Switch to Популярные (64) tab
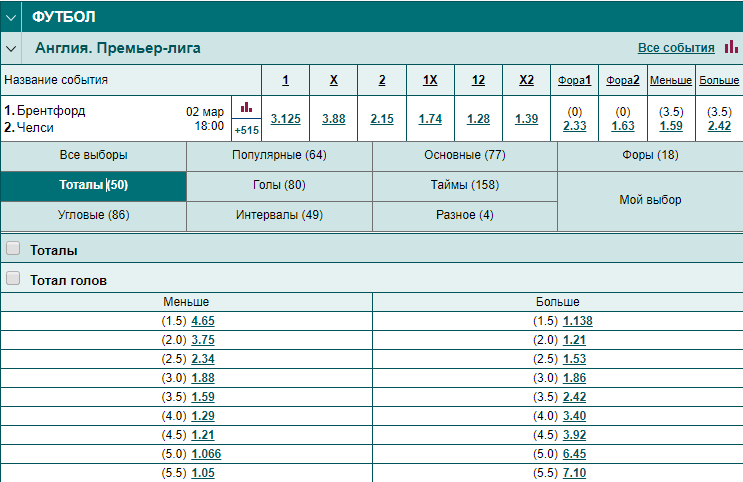 pyautogui.click(x=279, y=155)
